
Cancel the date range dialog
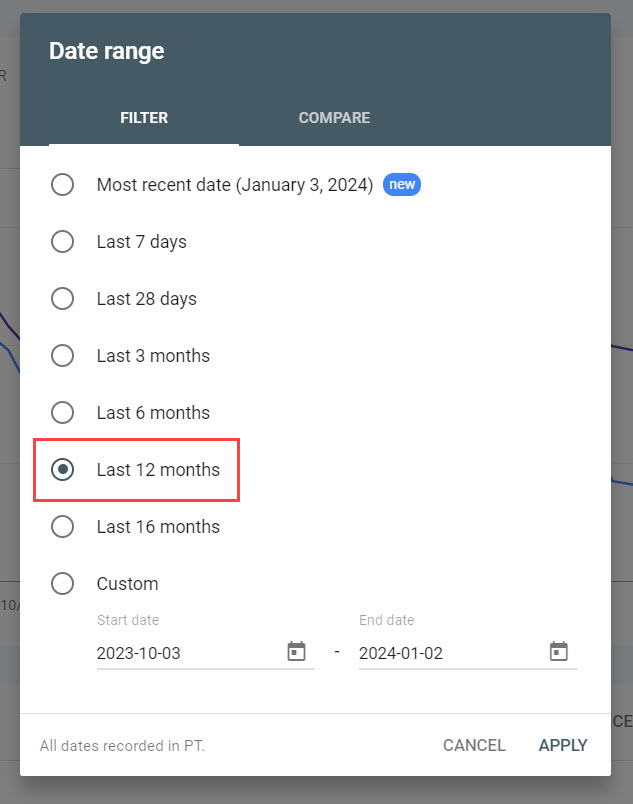(474, 745)
